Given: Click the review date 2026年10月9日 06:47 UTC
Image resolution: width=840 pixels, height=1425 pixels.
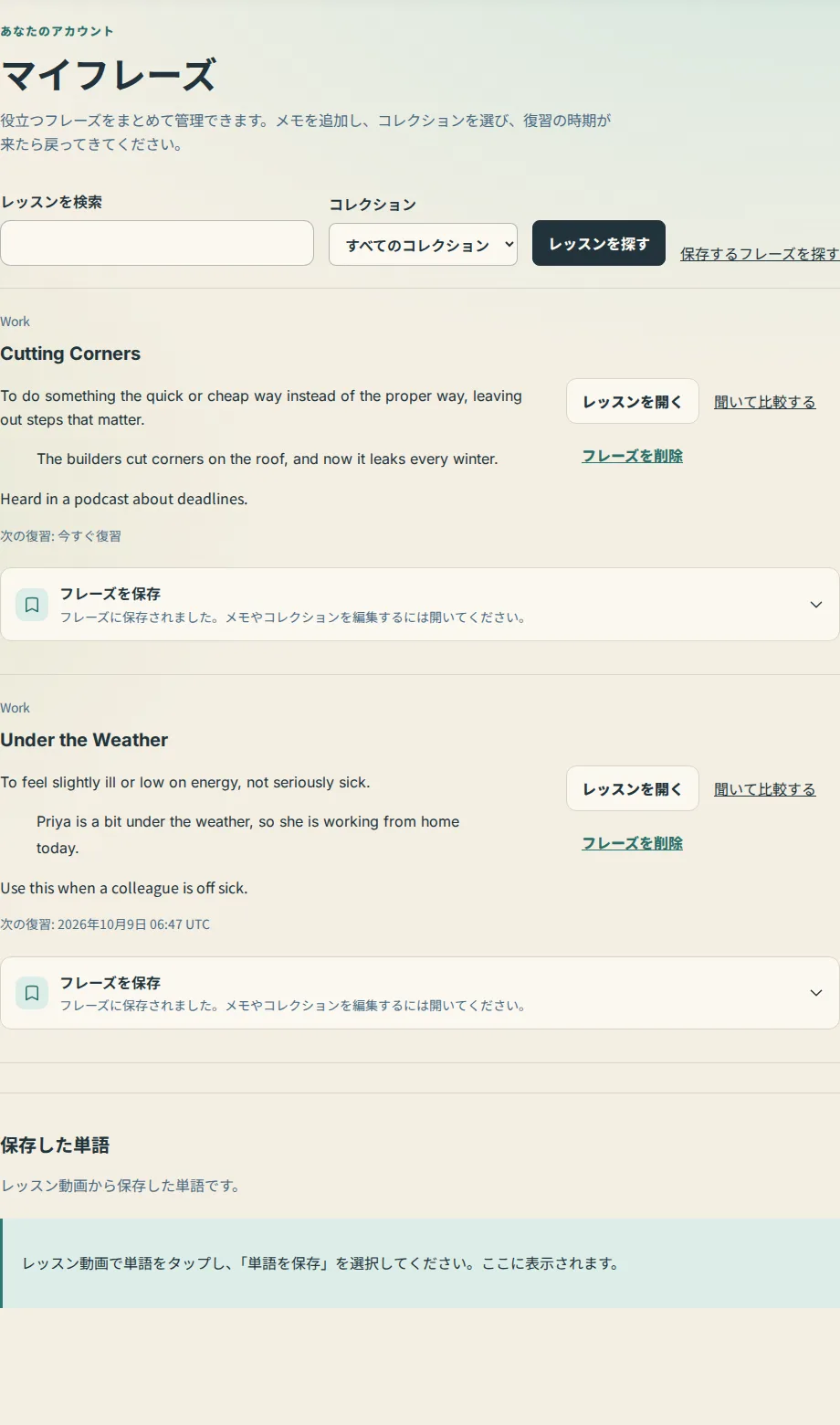Looking at the screenshot, I should (x=133, y=924).
